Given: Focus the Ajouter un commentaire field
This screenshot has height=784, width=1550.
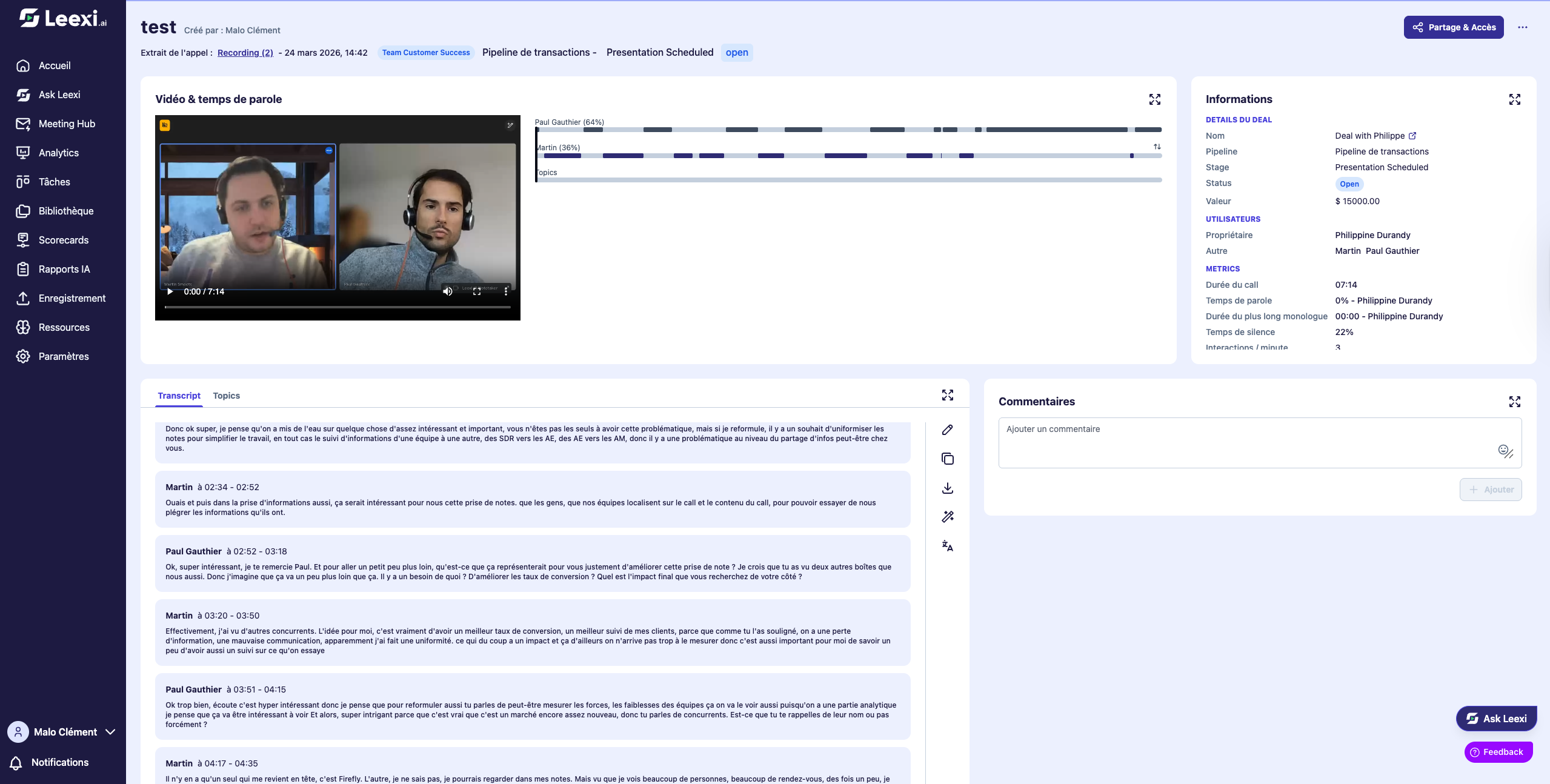Looking at the screenshot, I should (x=1259, y=443).
